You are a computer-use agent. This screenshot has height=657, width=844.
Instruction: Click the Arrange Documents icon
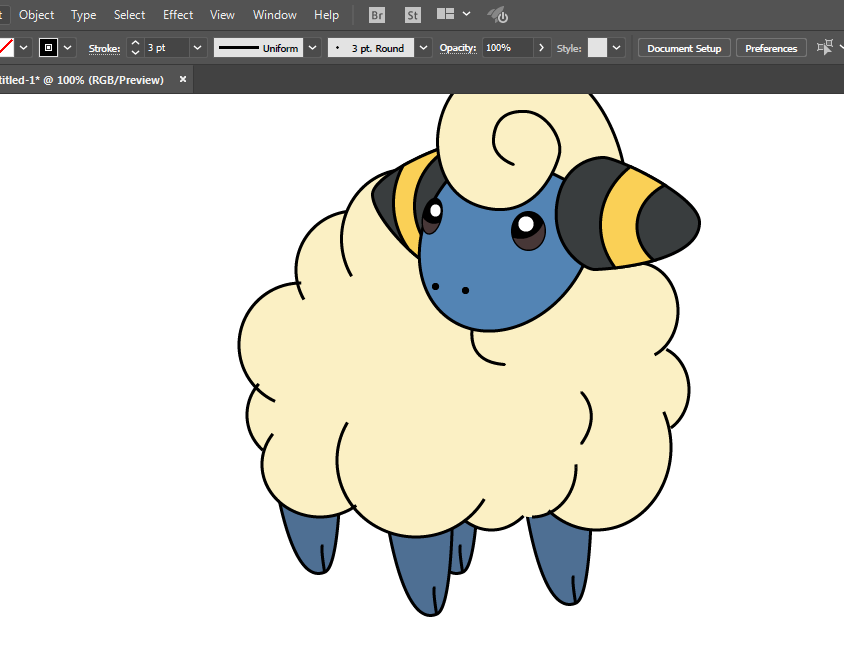pyautogui.click(x=445, y=14)
